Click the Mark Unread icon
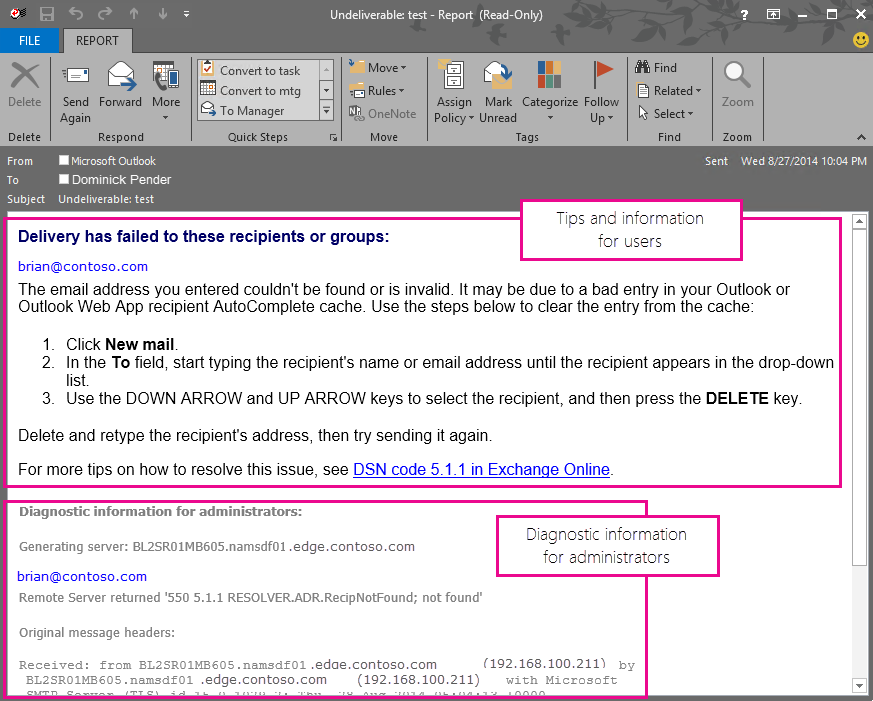The image size is (873, 701). (498, 75)
